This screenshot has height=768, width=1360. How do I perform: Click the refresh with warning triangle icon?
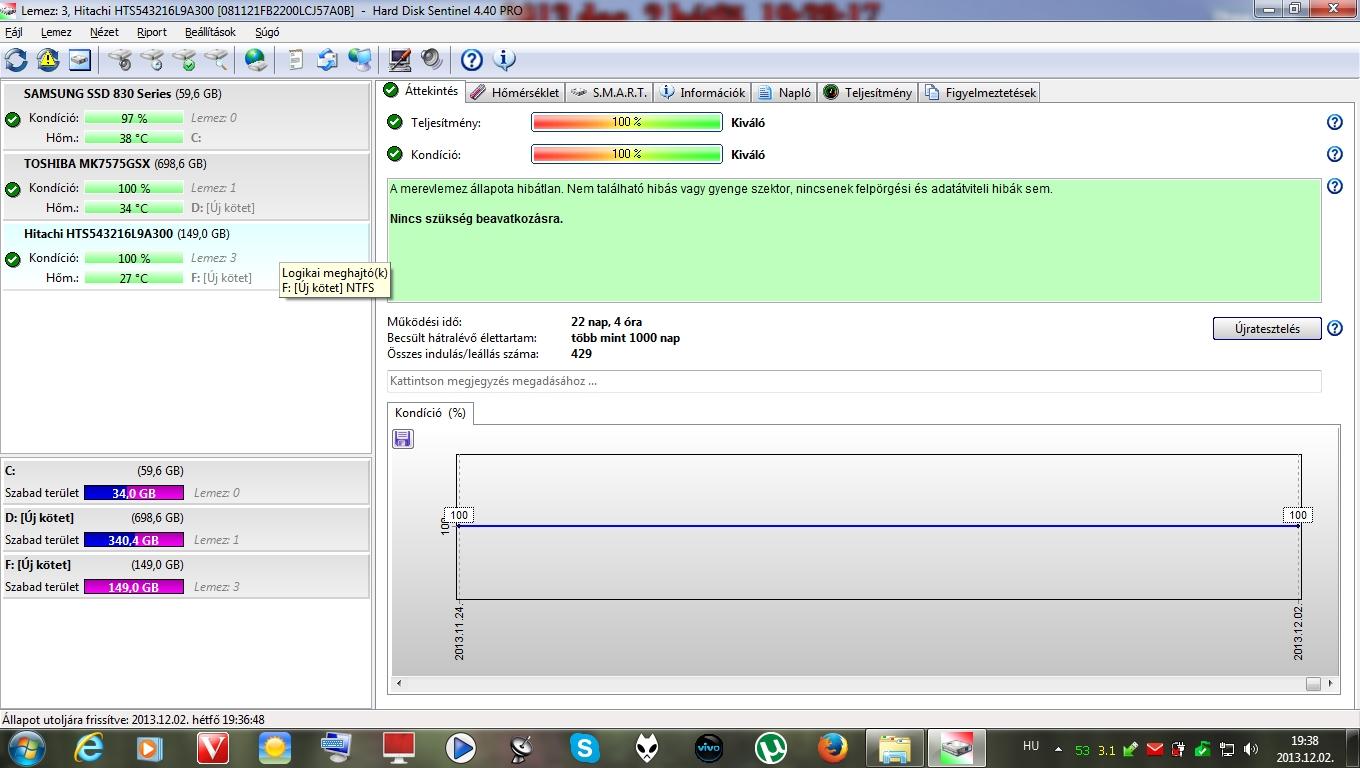(48, 60)
